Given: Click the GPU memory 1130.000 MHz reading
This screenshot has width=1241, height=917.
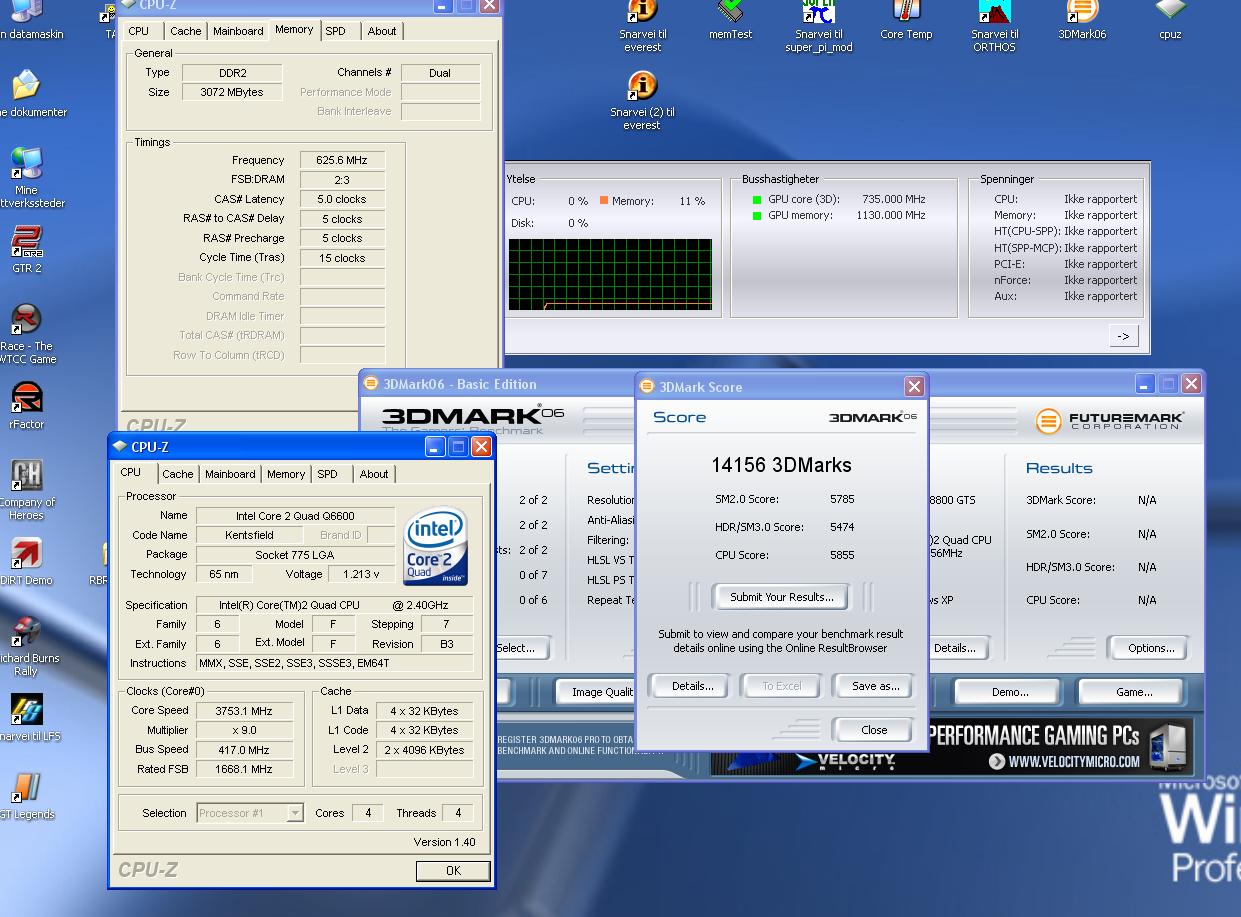Looking at the screenshot, I should 890,215.
